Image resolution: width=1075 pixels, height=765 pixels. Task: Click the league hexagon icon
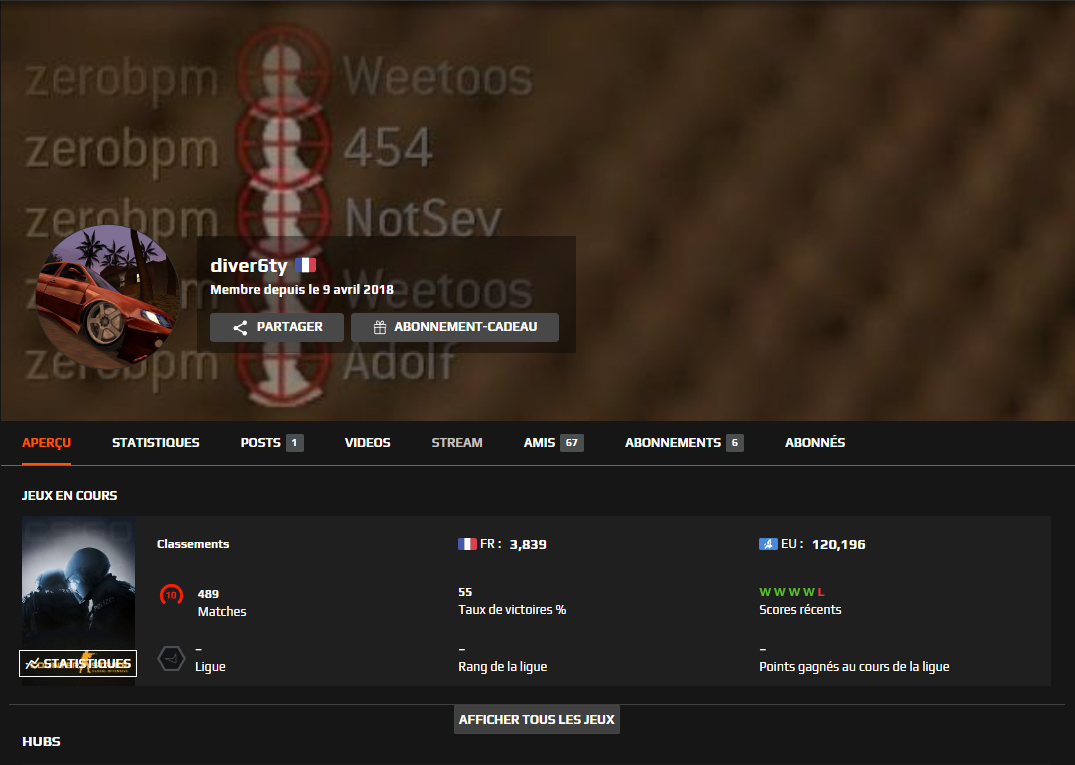point(171,659)
